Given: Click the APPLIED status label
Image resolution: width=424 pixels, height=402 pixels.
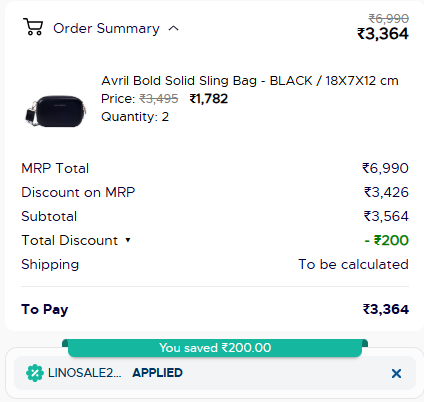Looking at the screenshot, I should 157,373.
